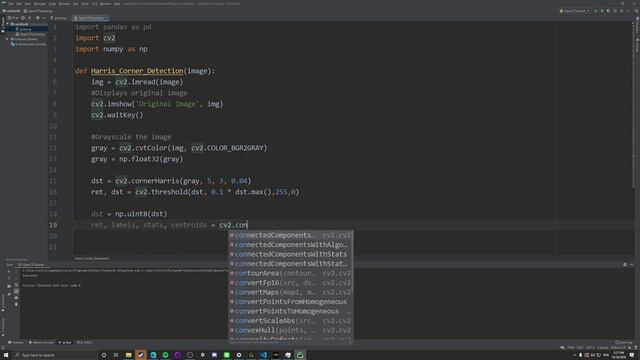Place cursor on line 19 code
The image size is (640, 360).
pyautogui.click(x=169, y=225)
